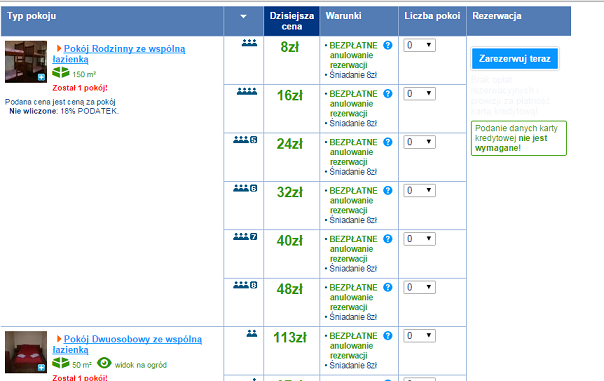Click the Podanie danych karty kredytowej notice

point(518,138)
